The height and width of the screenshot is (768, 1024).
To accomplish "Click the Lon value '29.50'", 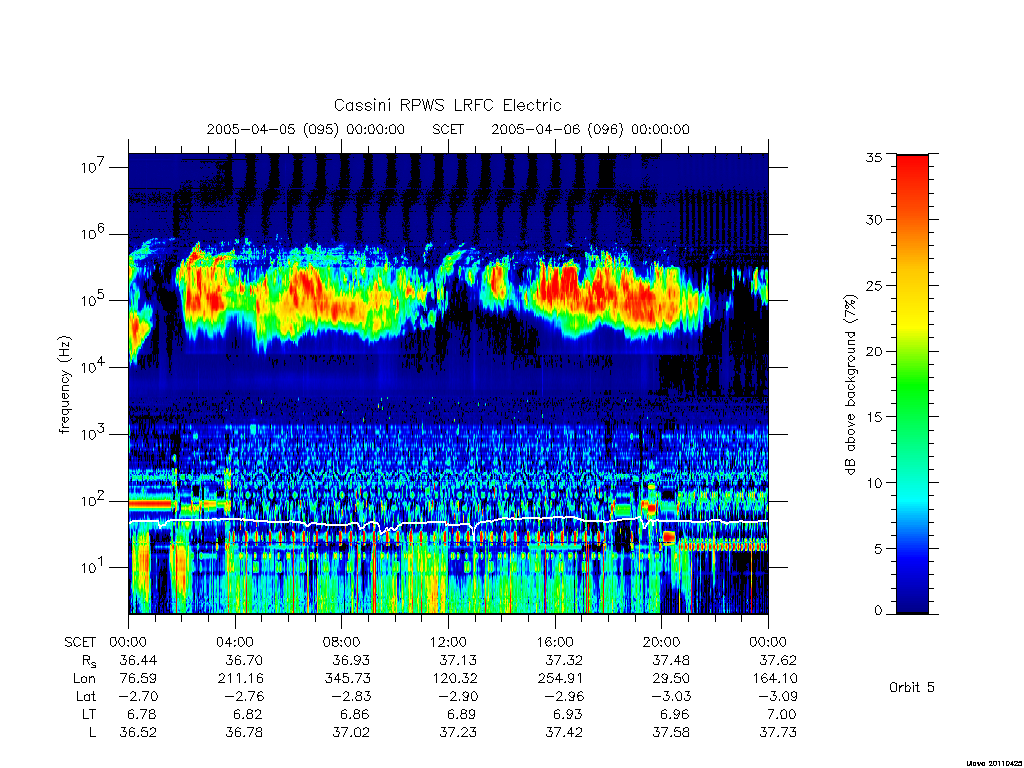I will [x=671, y=679].
